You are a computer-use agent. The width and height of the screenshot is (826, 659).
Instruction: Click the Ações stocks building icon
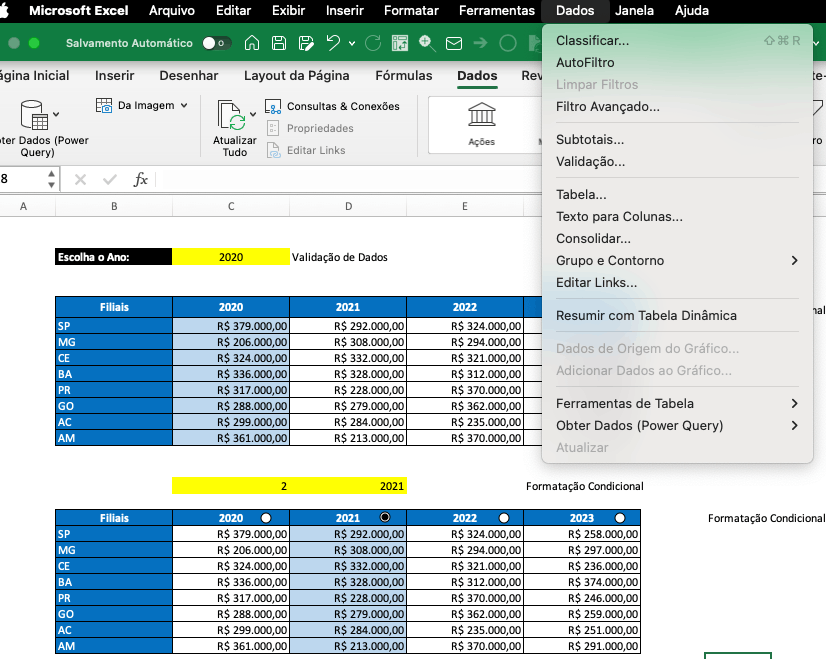pyautogui.click(x=481, y=115)
